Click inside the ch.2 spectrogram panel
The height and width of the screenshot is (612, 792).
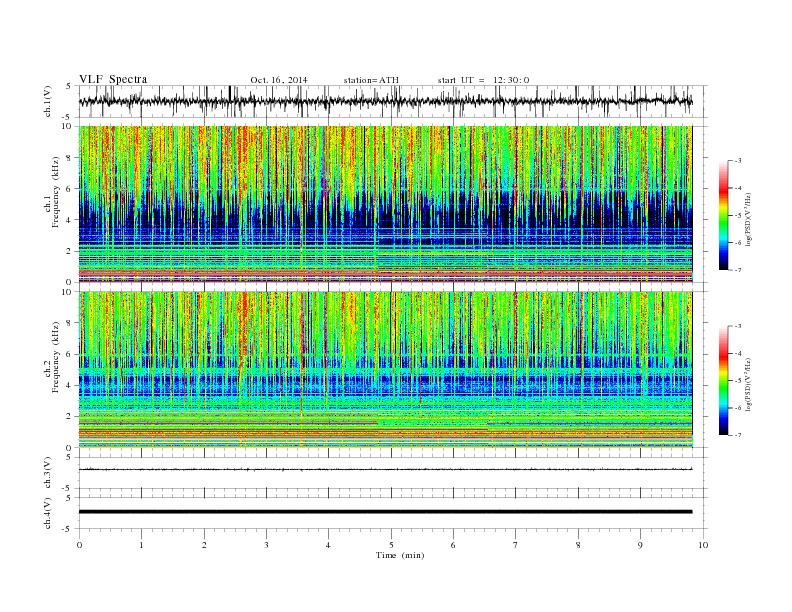pos(385,370)
